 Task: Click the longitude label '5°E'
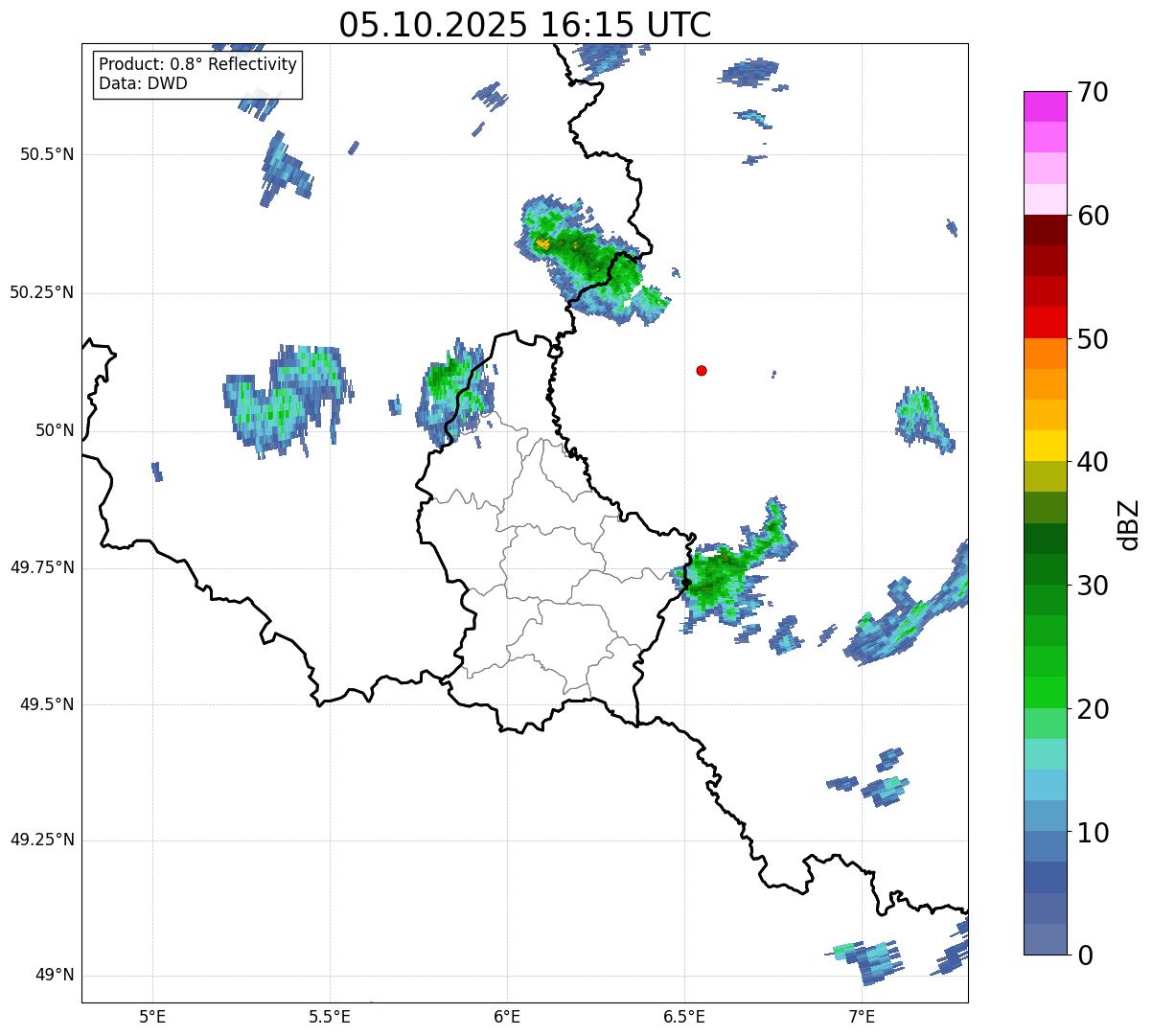click(152, 1016)
